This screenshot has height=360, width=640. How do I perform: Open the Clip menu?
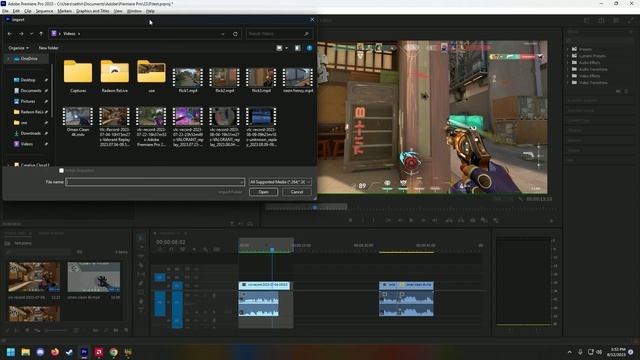click(28, 11)
